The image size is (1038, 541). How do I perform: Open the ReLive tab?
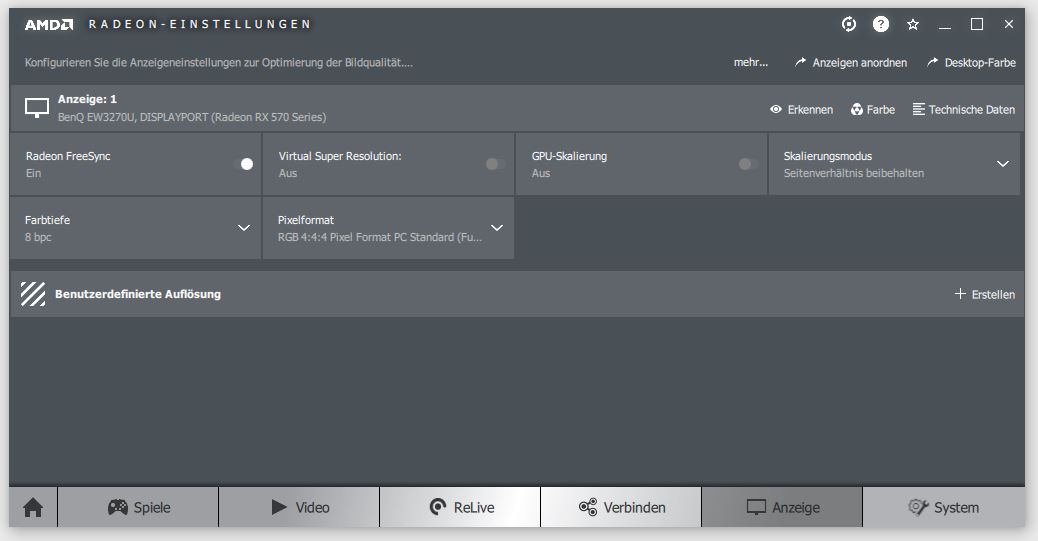click(460, 507)
